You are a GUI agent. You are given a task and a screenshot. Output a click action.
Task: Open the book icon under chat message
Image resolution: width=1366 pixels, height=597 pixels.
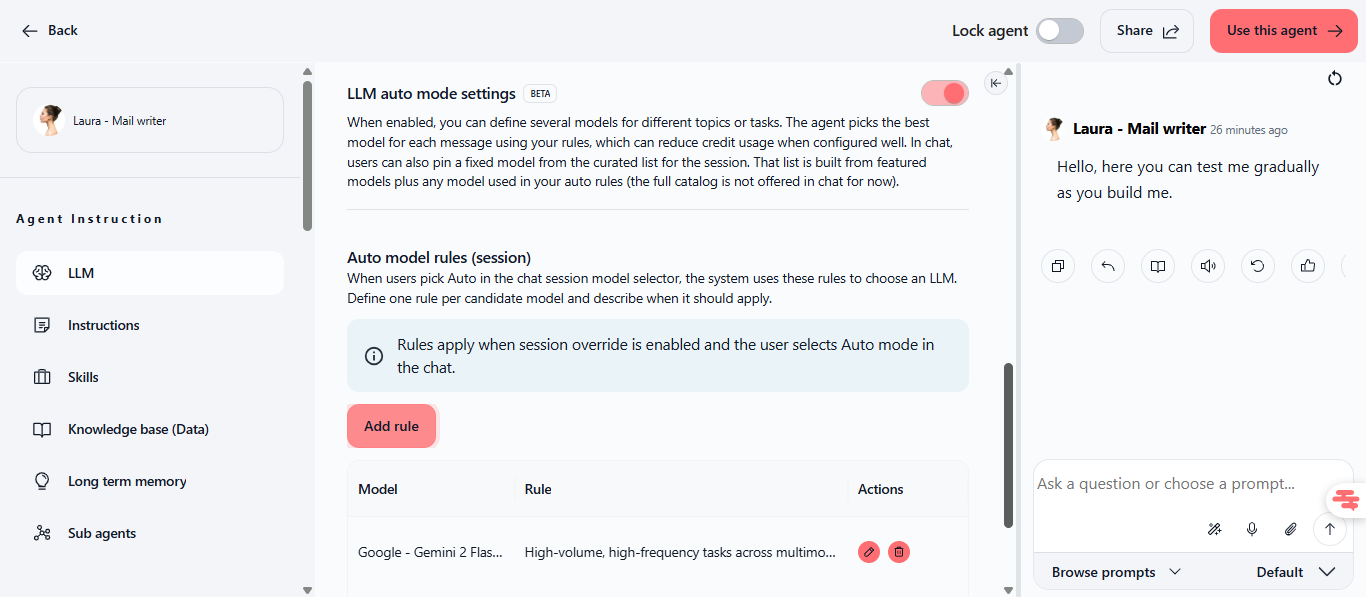[x=1157, y=266]
